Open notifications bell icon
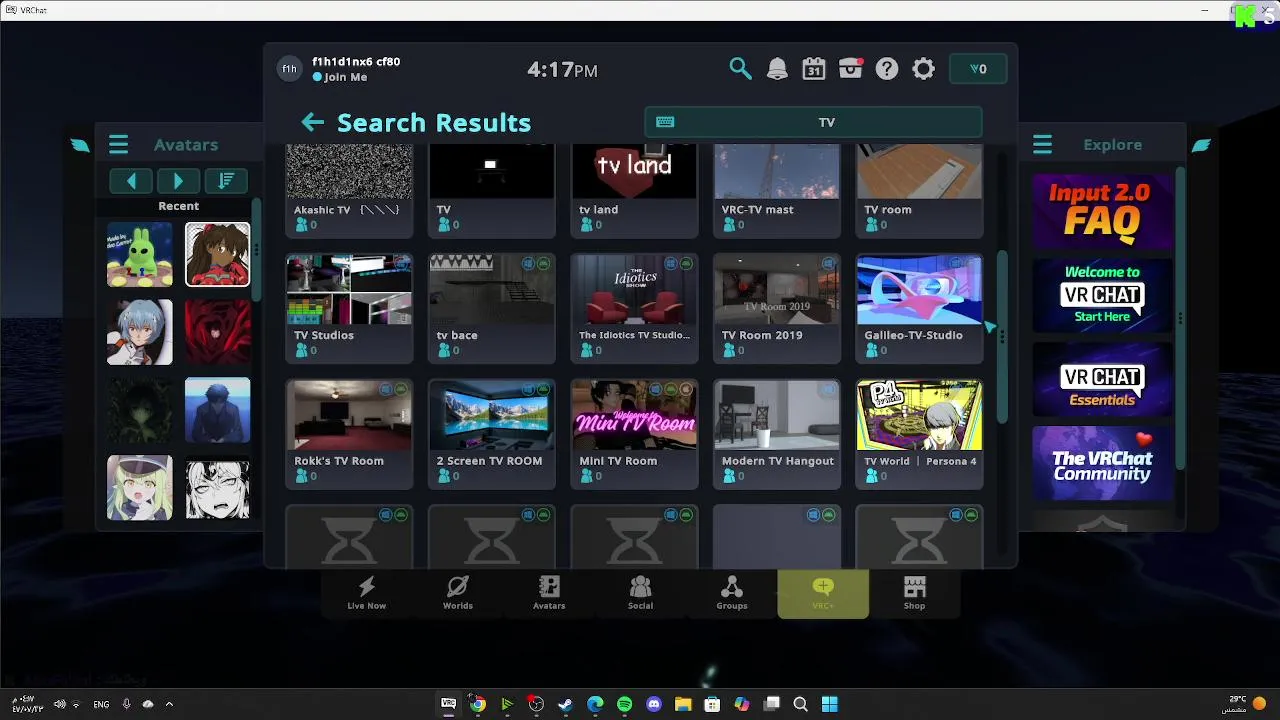Screen dimensions: 1280x720 pyautogui.click(x=777, y=69)
